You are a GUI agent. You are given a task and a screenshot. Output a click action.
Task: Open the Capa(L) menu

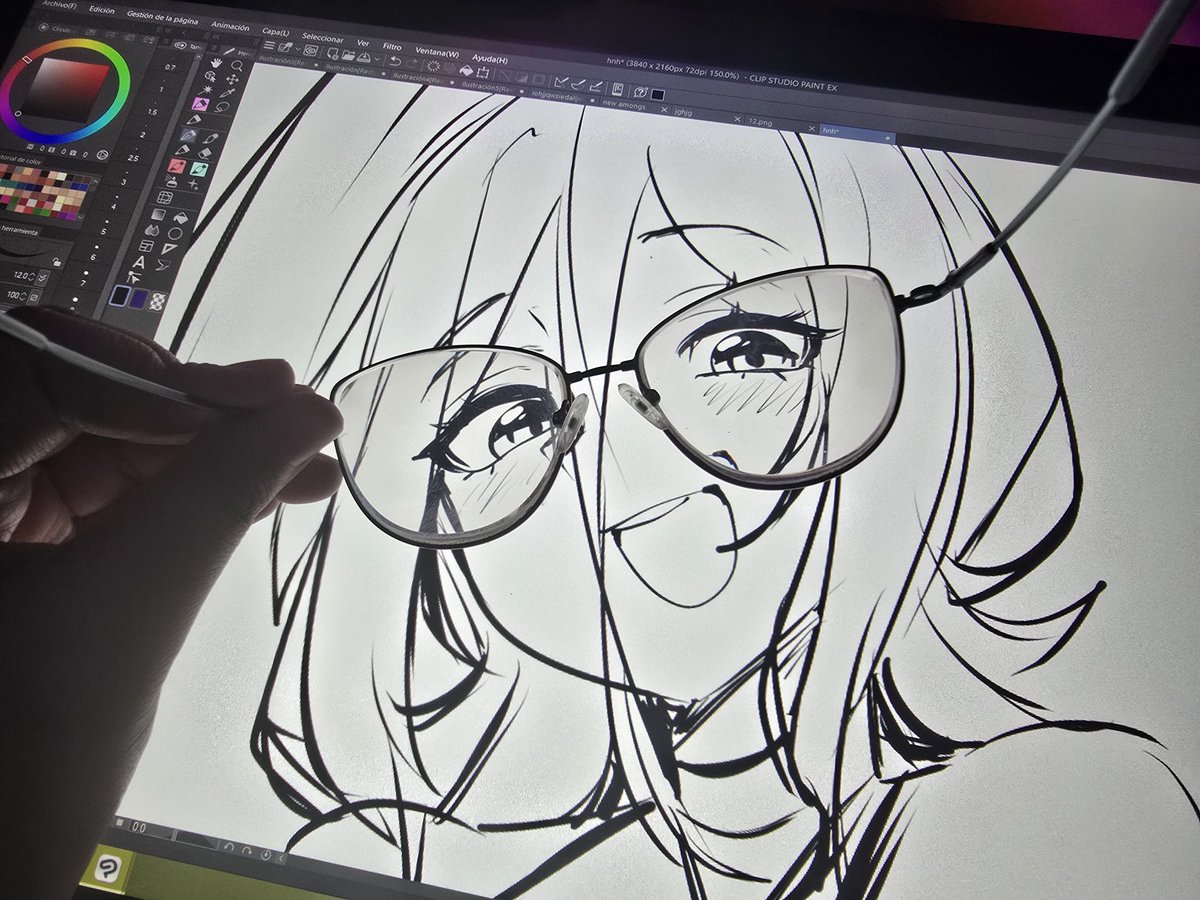click(276, 33)
